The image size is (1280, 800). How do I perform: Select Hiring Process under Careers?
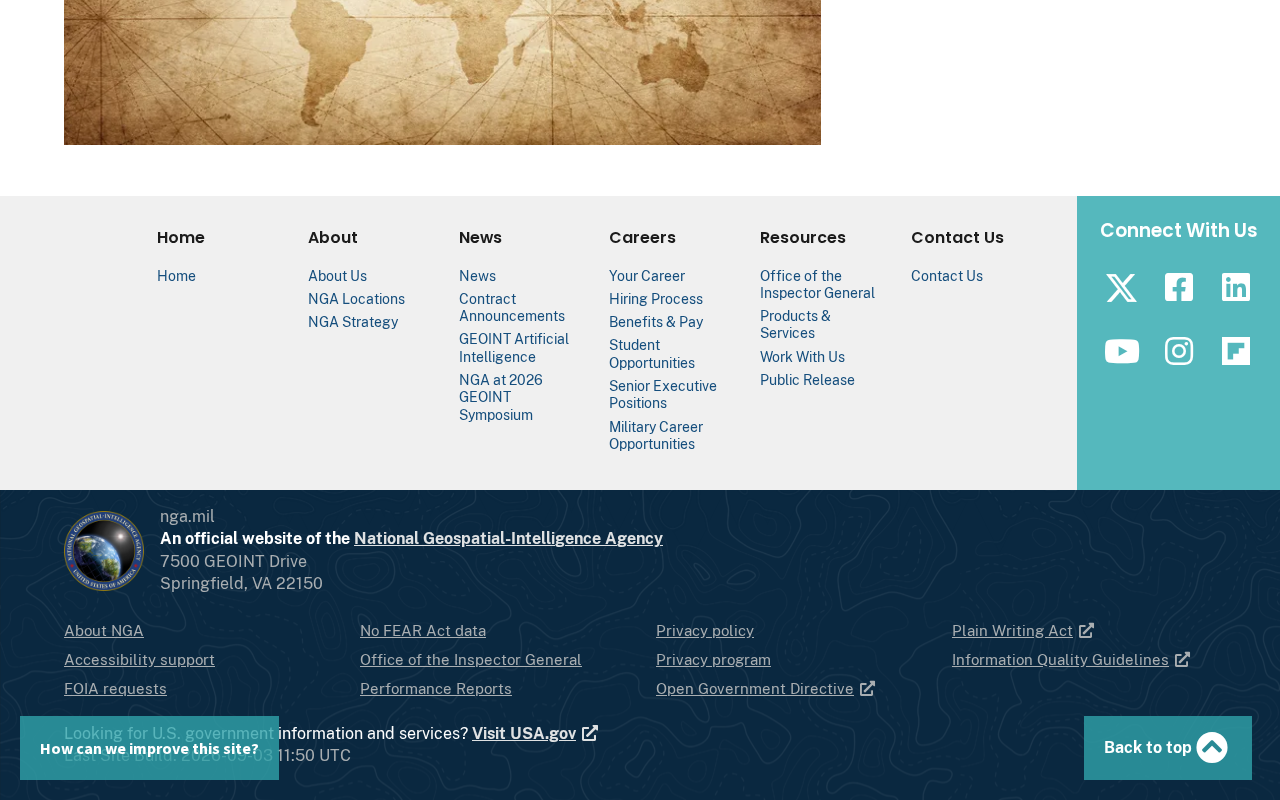(656, 299)
